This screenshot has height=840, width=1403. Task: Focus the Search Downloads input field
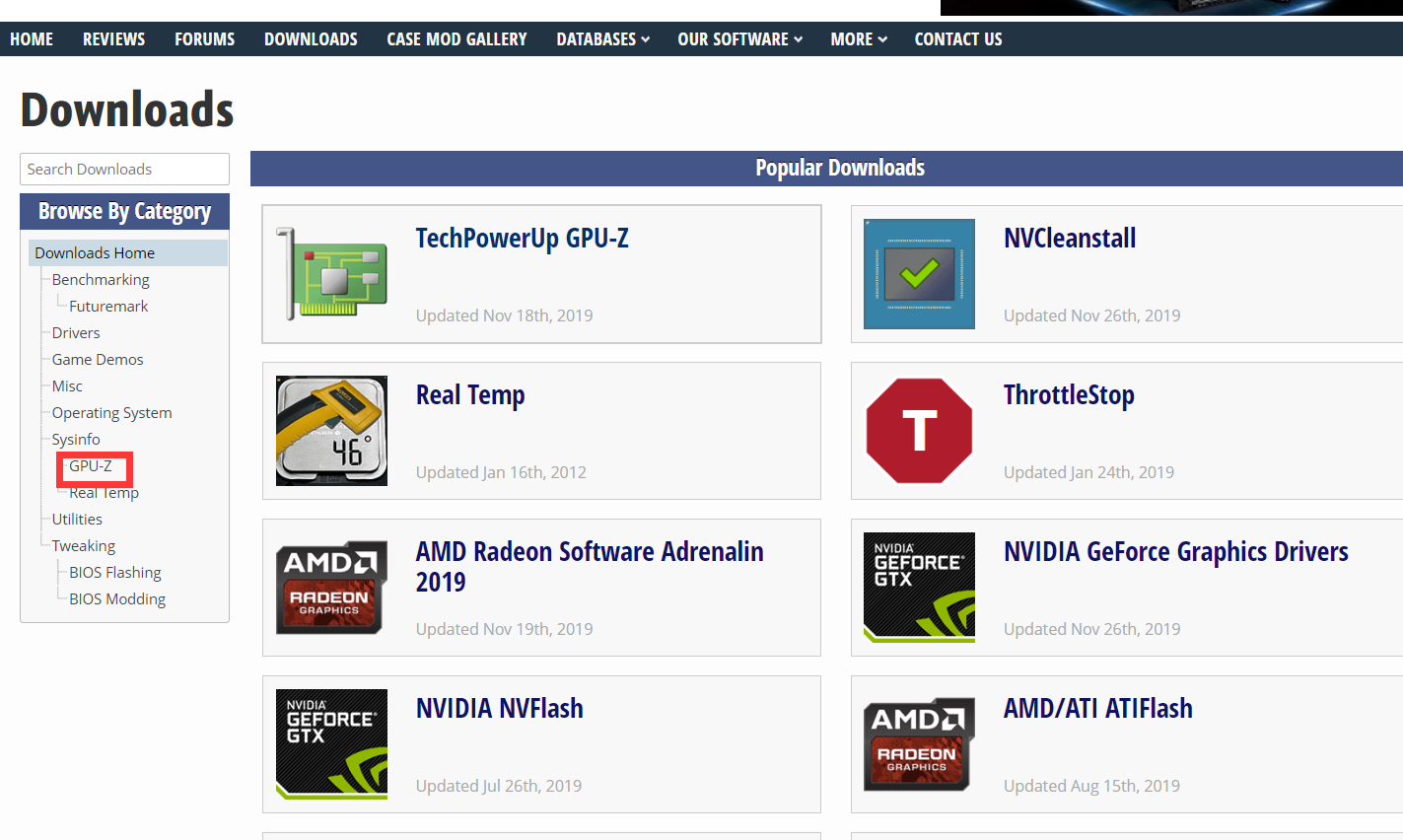pos(124,169)
